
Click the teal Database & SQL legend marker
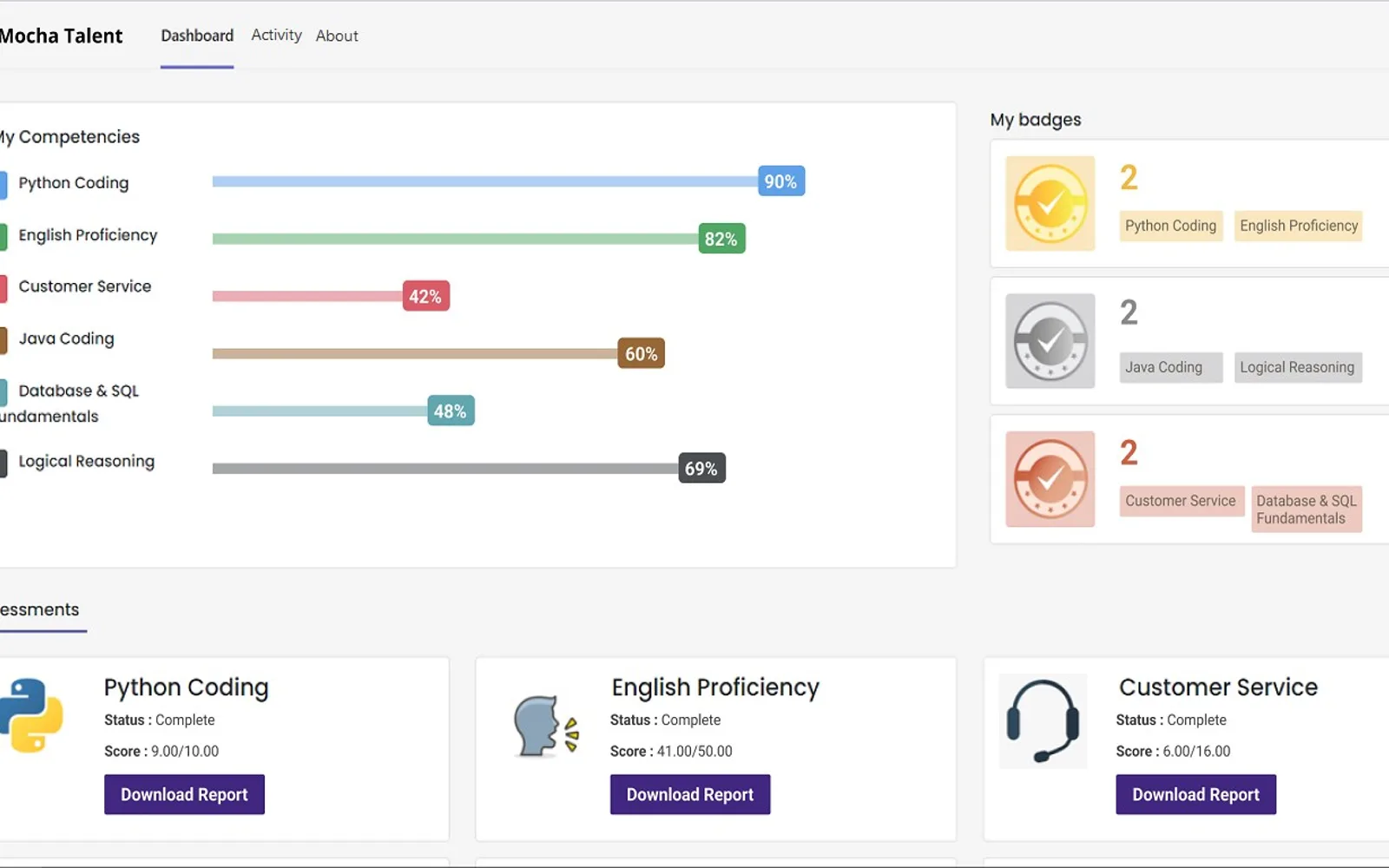[x=3, y=392]
